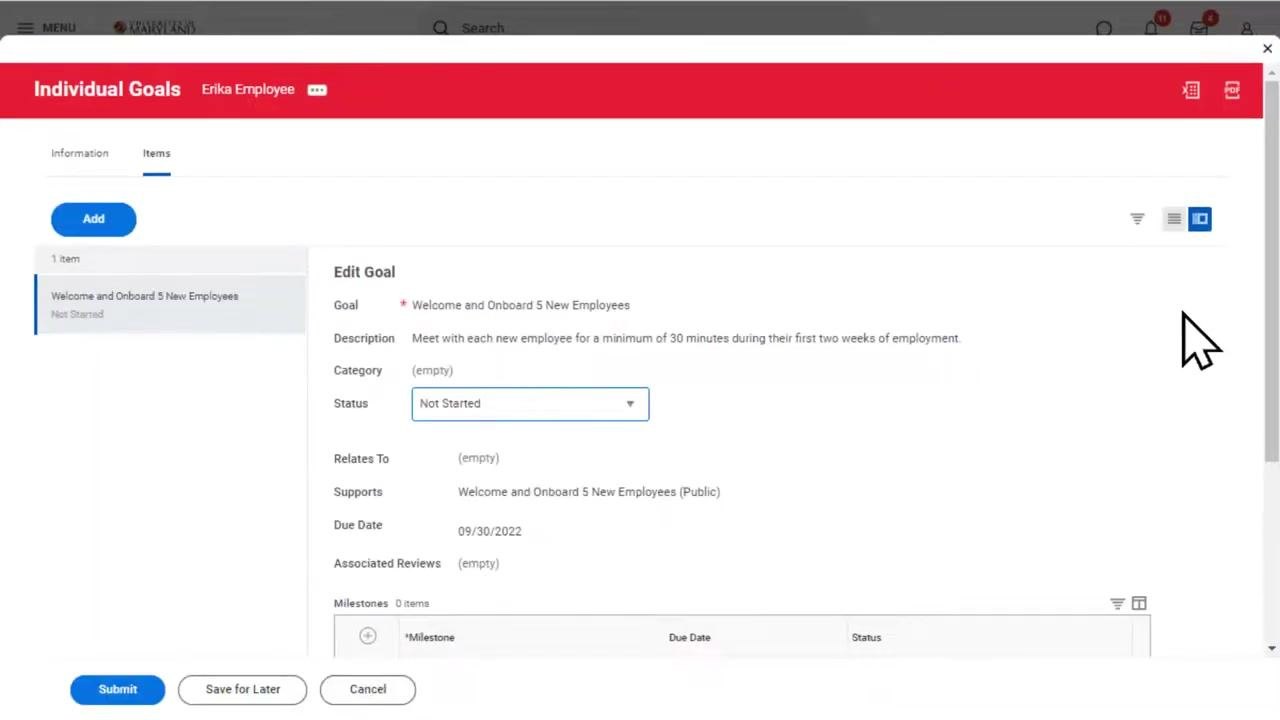Open inbox icon in background header

click(x=1199, y=28)
